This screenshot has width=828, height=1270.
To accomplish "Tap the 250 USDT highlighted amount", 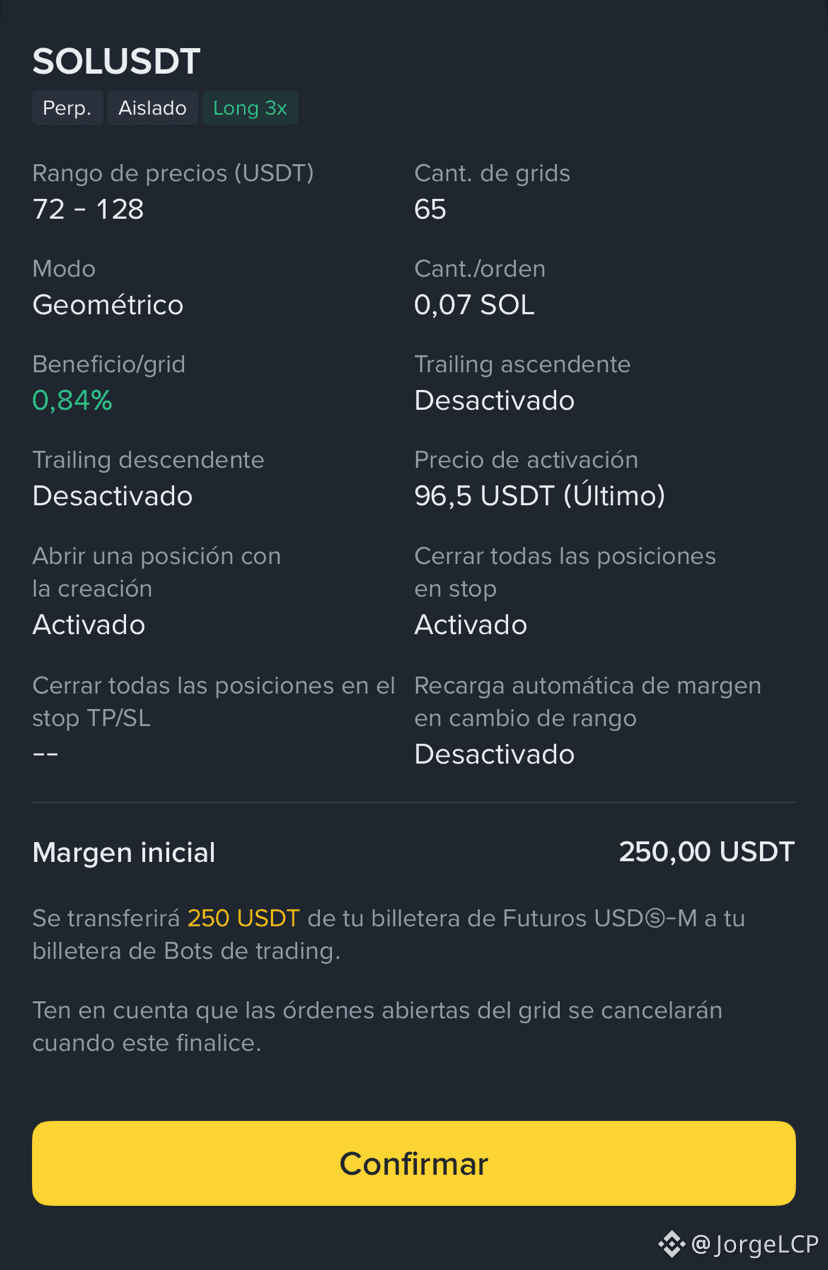I will [243, 918].
